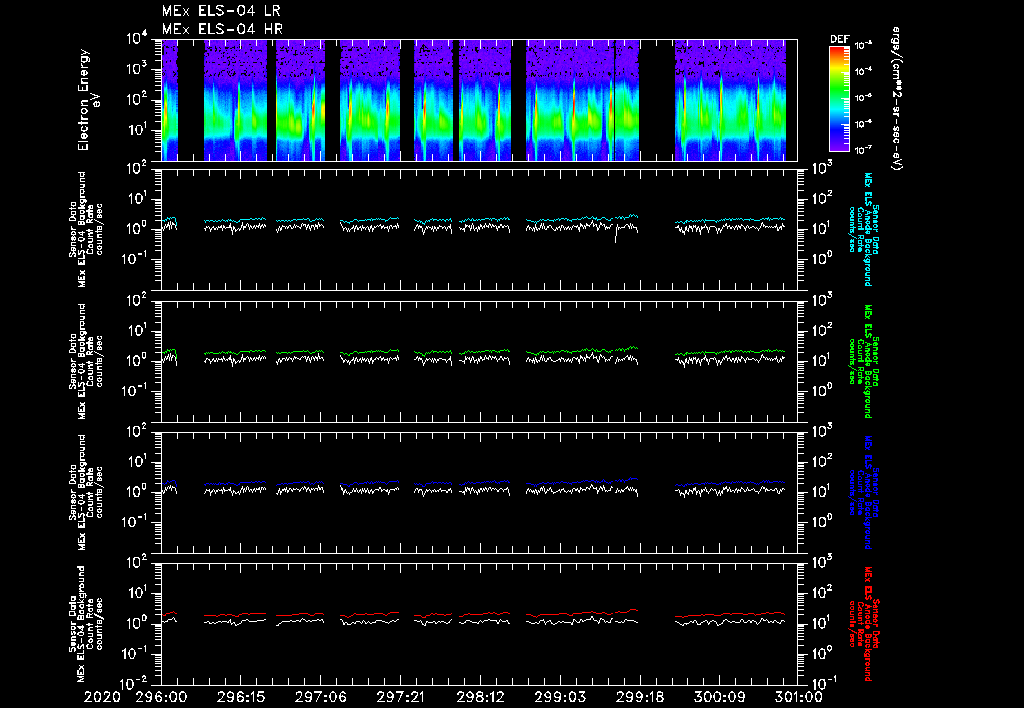Screen dimensions: 1024x708
Task: Click the '296:15' time tick label
Action: (241, 697)
